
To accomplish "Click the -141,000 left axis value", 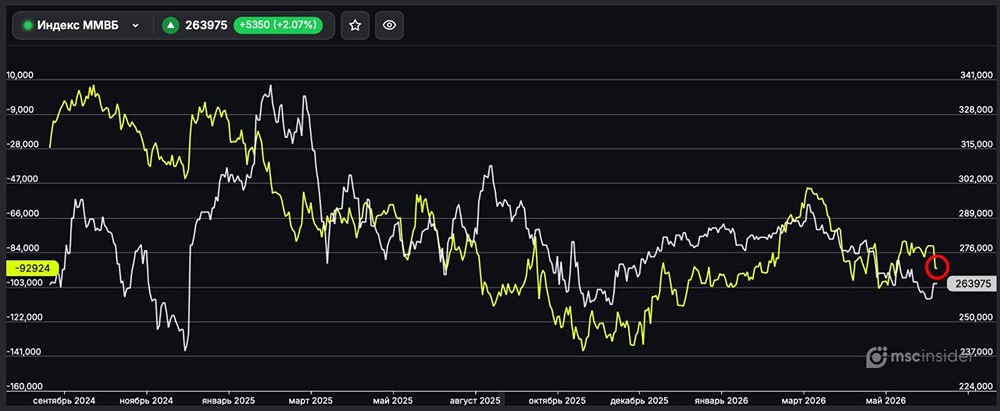I will tap(24, 351).
